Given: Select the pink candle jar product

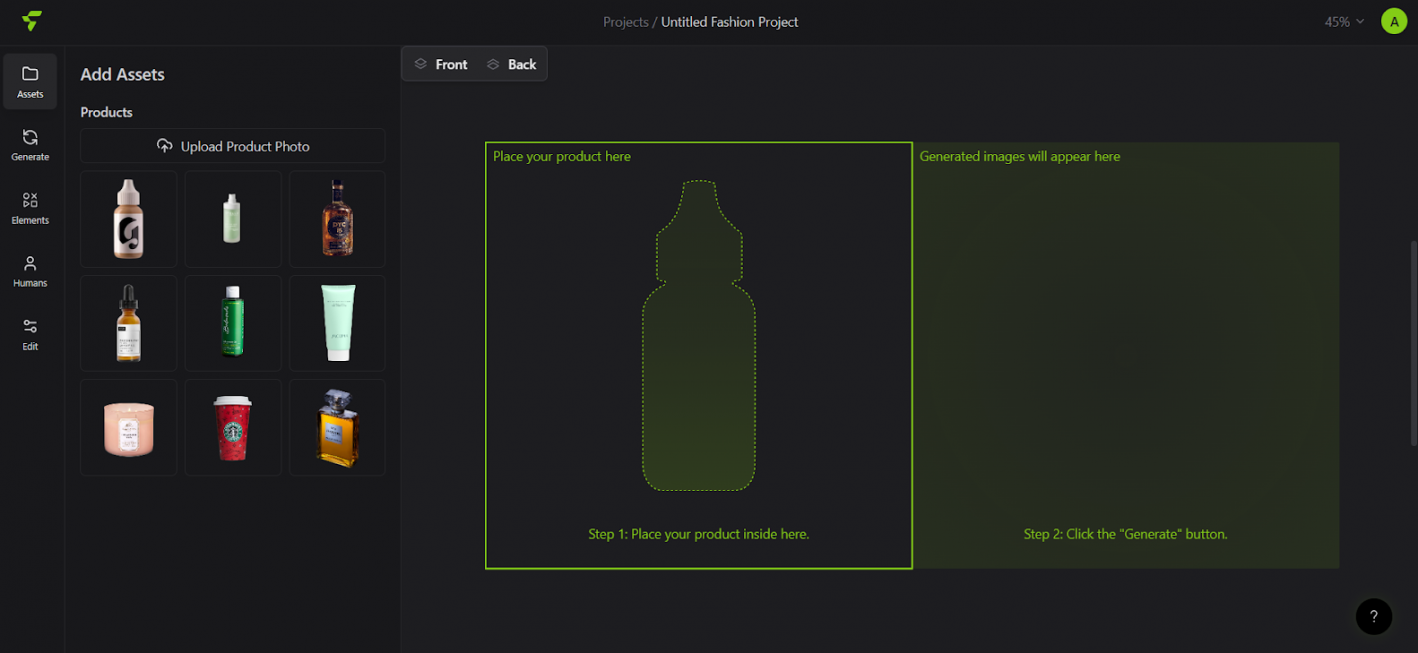Looking at the screenshot, I should (129, 427).
